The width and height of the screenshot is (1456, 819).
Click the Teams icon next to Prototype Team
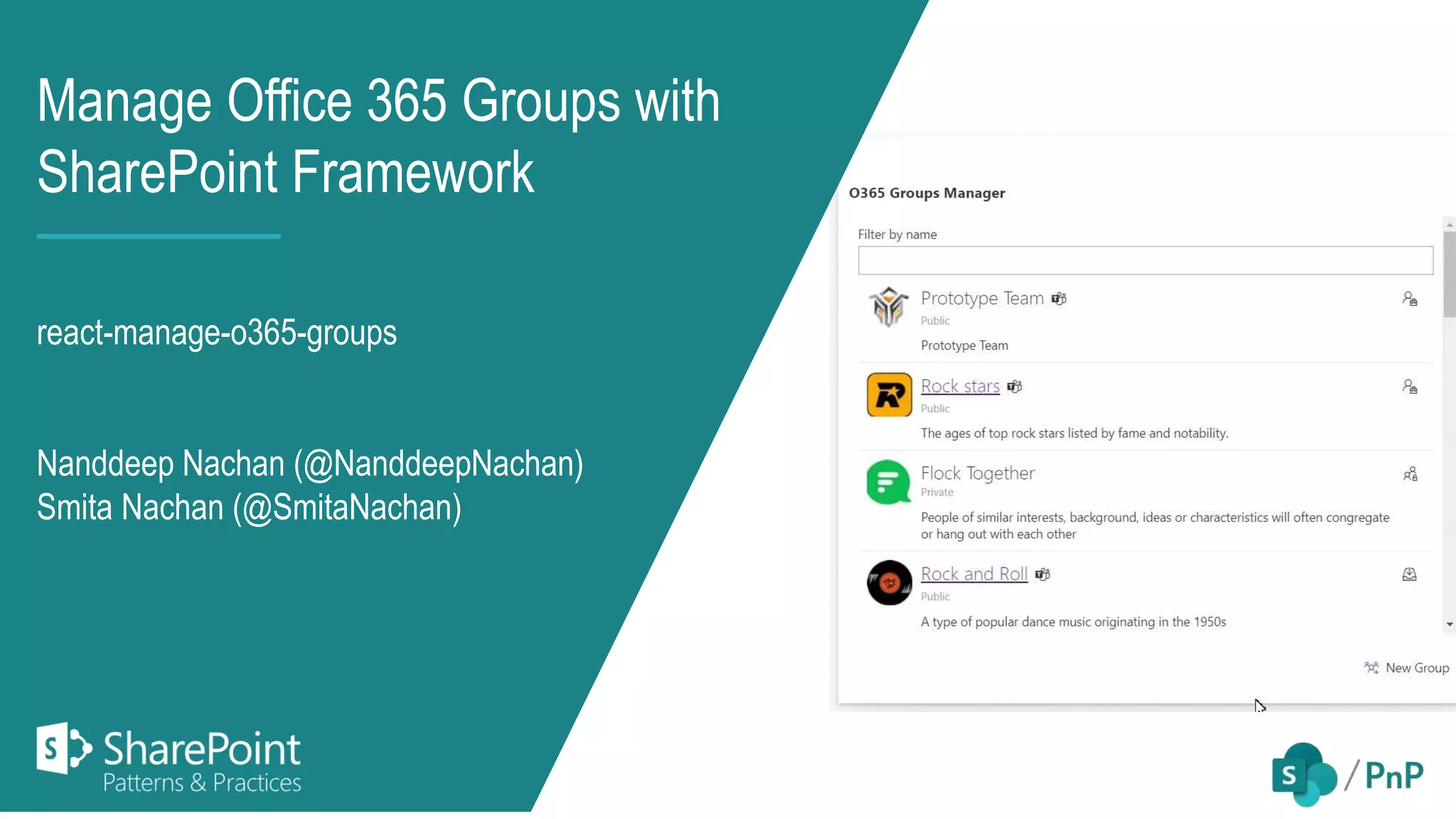pyautogui.click(x=1059, y=299)
